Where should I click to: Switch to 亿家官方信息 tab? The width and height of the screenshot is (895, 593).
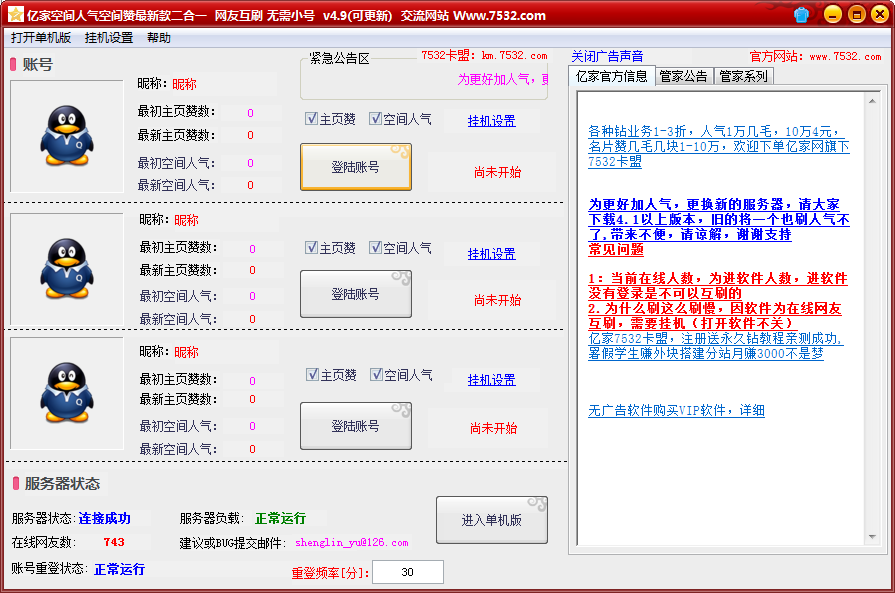click(x=611, y=76)
